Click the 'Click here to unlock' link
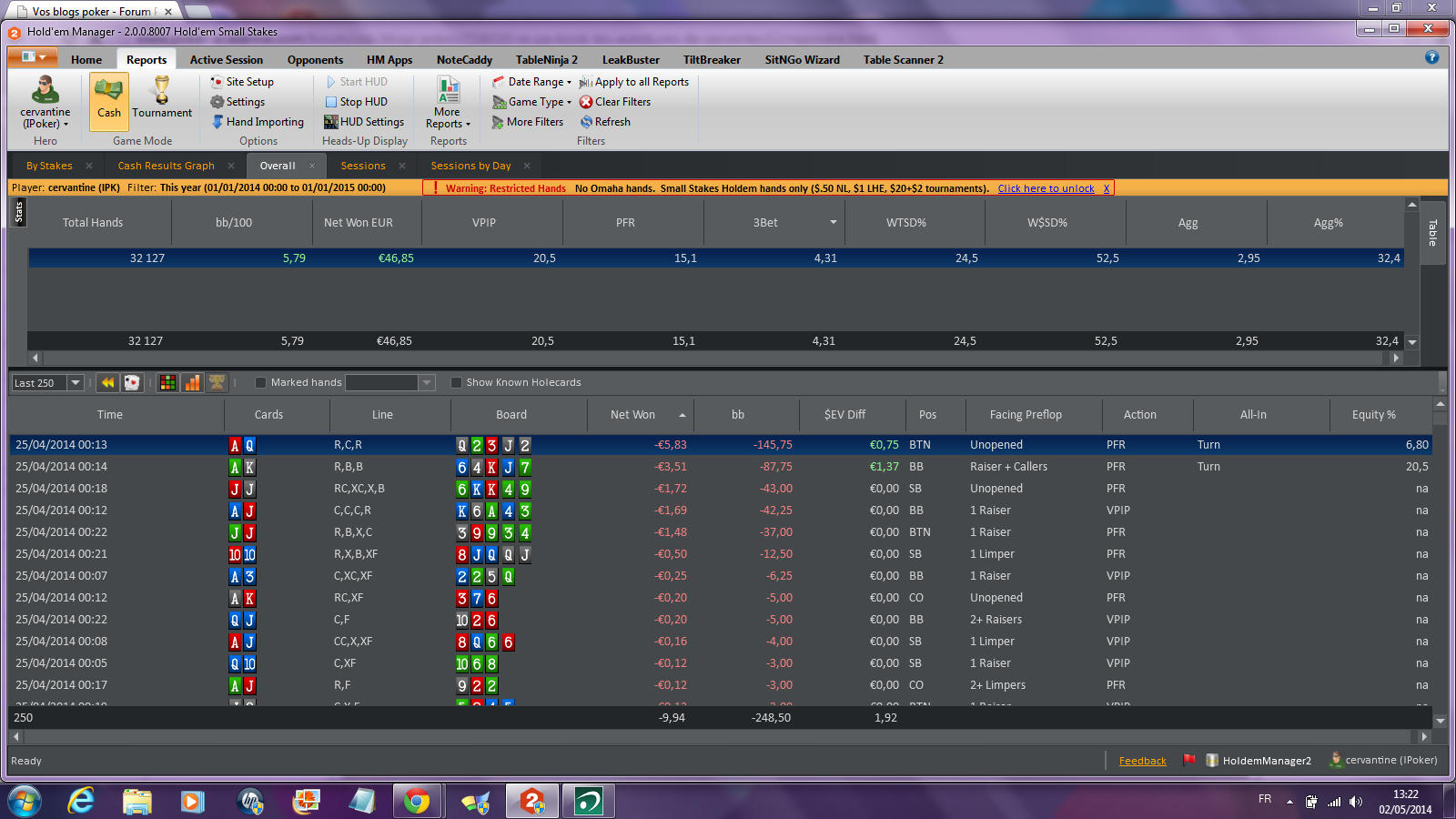Viewport: 1456px width, 819px height. (1046, 188)
